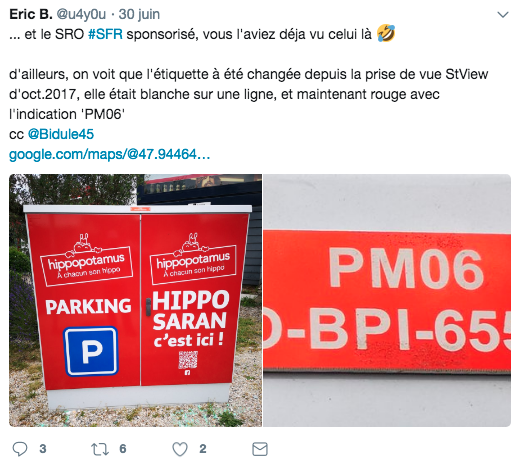
Task: Retweet this post via retweet icon
Action: (x=100, y=449)
